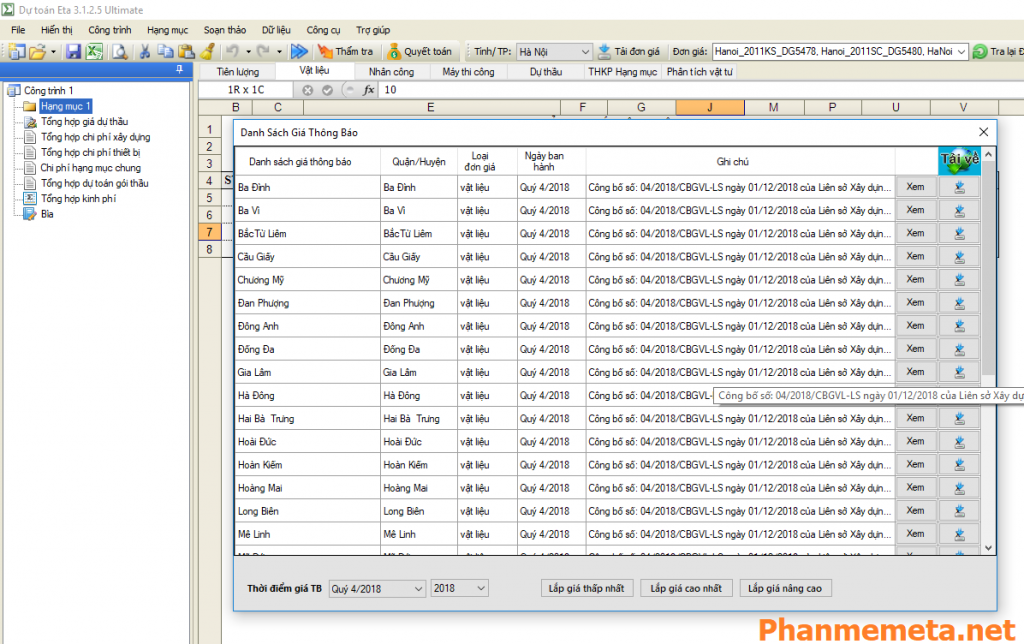Click the Excel export icon in toolbar
Viewport: 1024px width, 644px height.
tap(94, 51)
